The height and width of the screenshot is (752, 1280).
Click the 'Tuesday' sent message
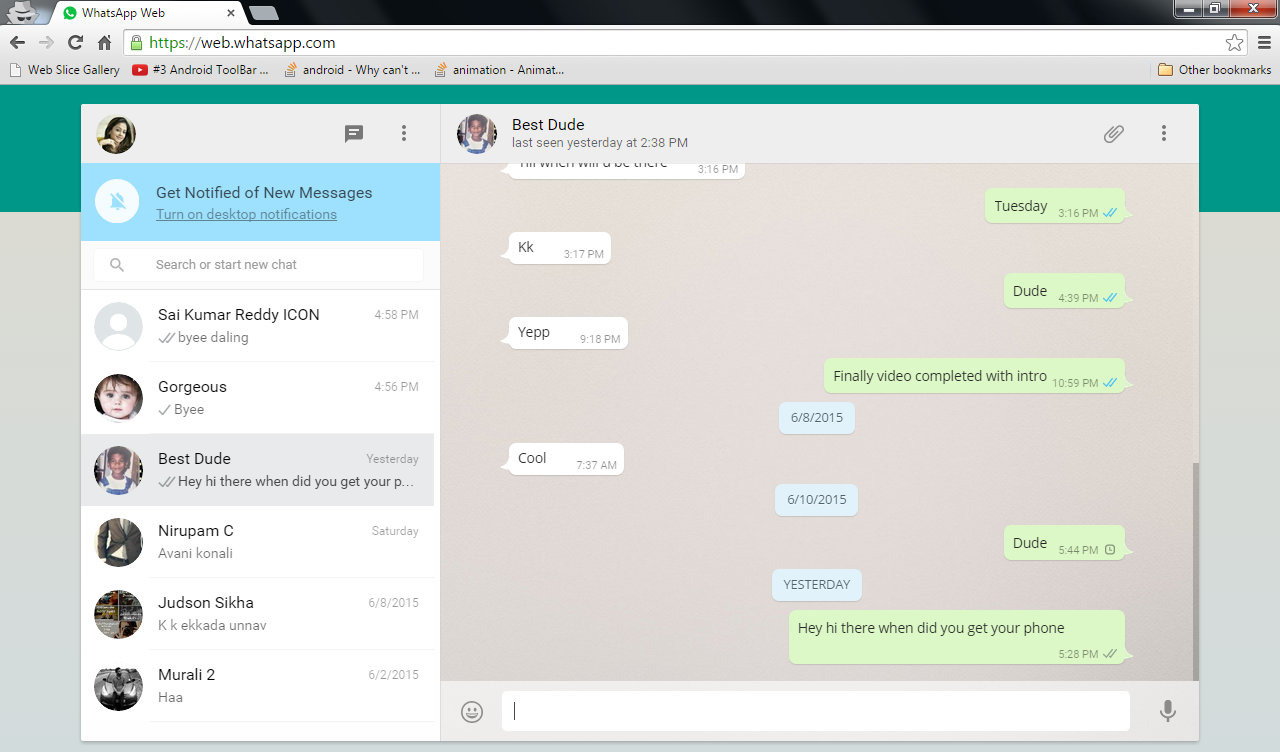[x=1055, y=206]
